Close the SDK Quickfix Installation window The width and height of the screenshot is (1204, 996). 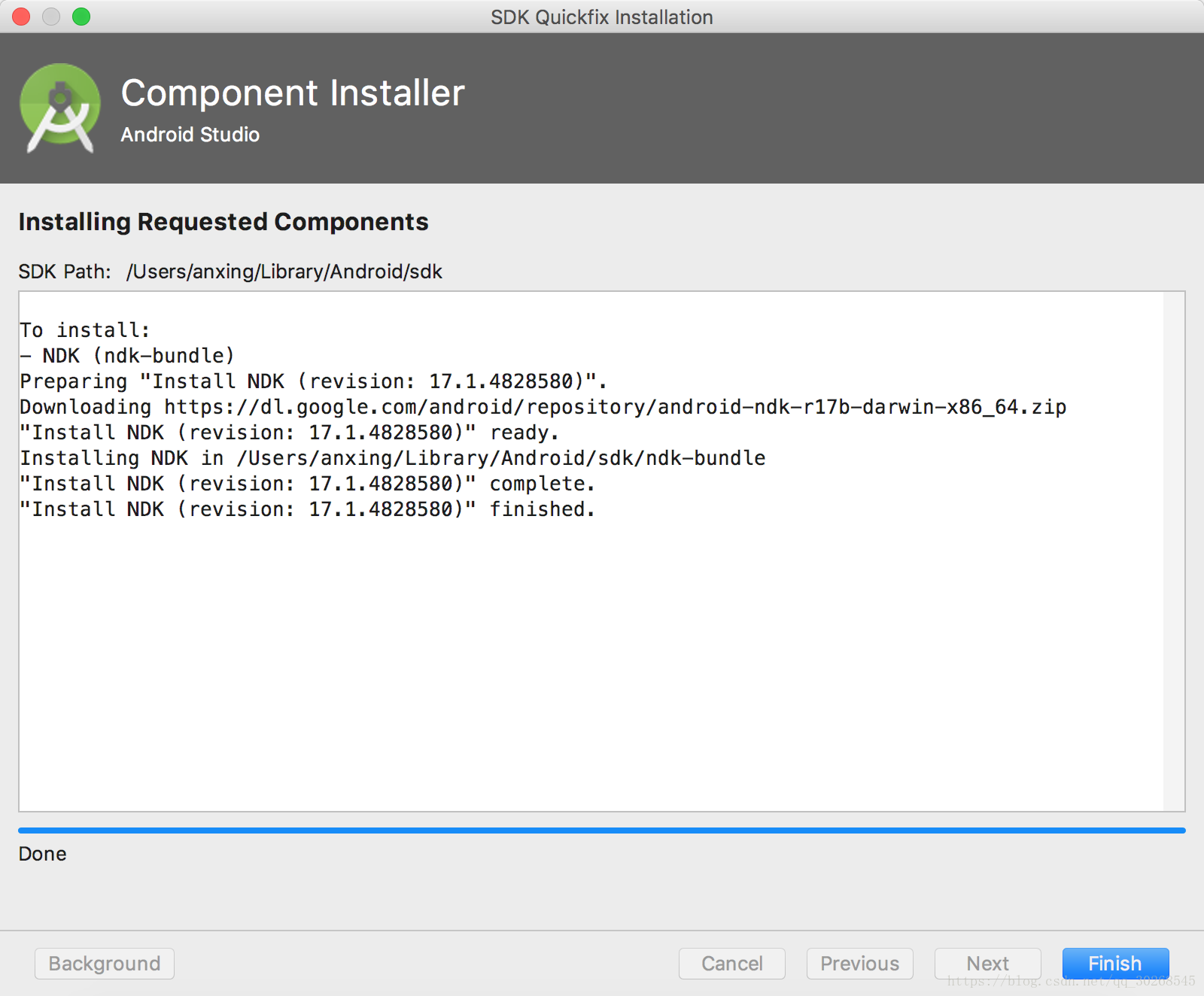coord(21,17)
